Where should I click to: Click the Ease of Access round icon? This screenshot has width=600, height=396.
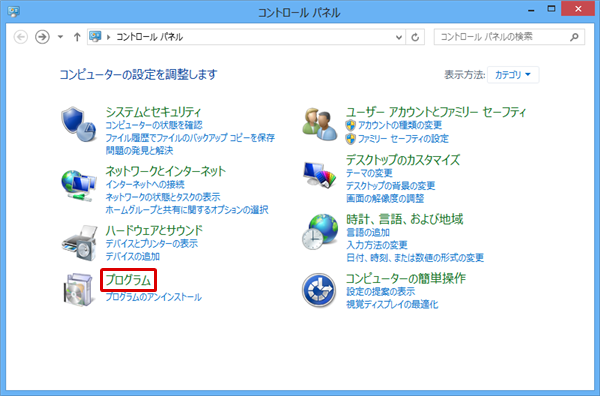click(x=319, y=290)
